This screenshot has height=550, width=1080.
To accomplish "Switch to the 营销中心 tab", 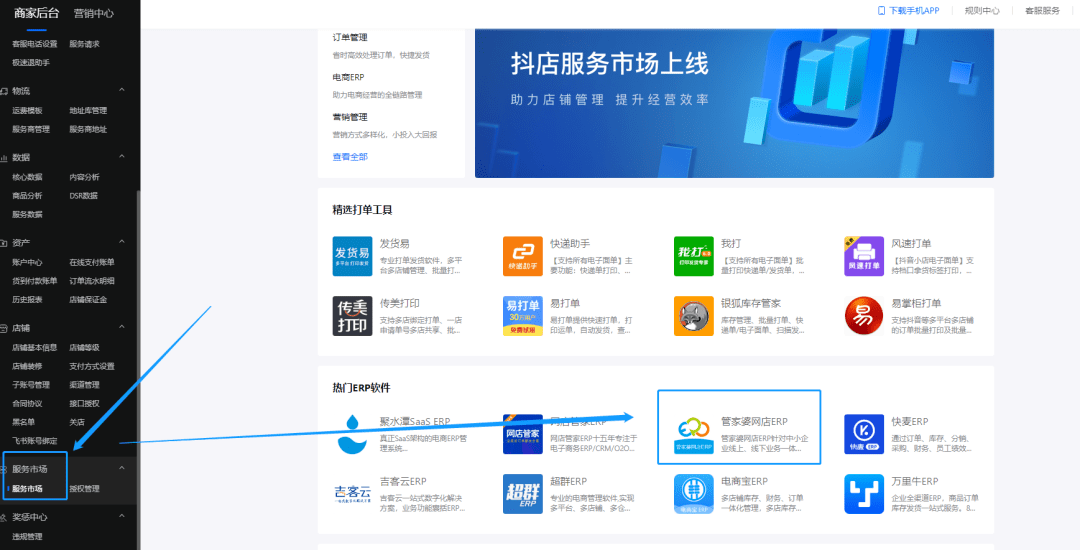I will 94,13.
